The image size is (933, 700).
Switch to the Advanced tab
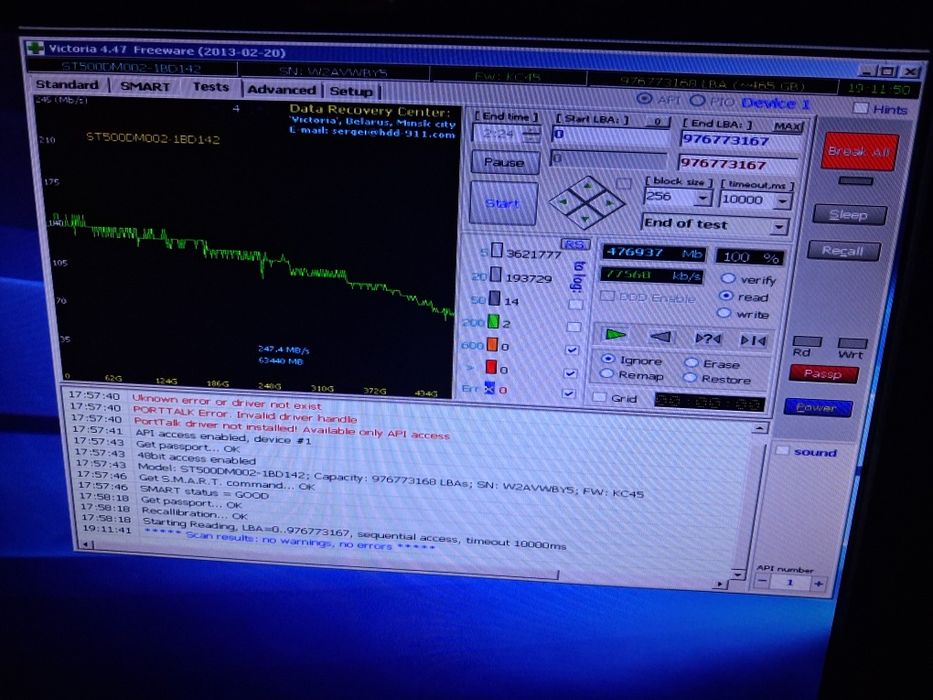click(x=281, y=89)
